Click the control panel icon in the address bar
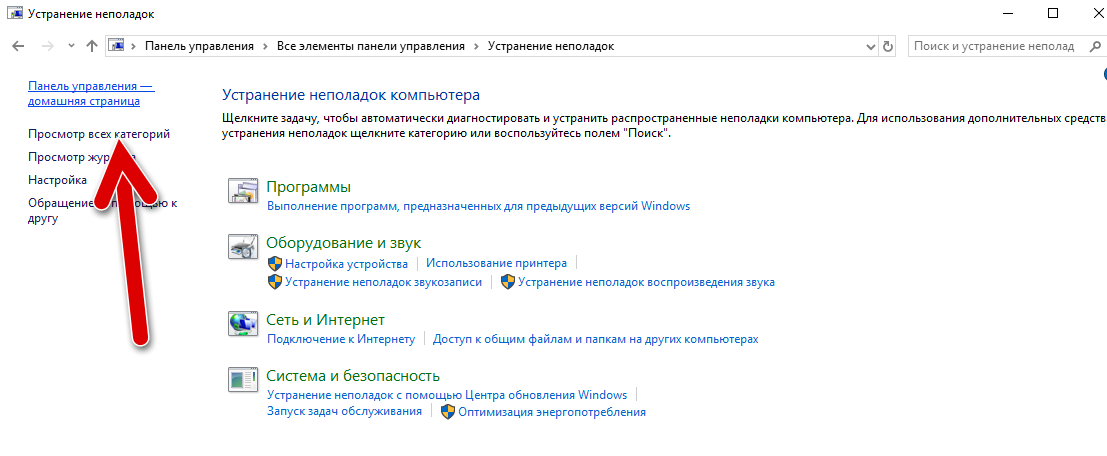Viewport: 1107px width, 456px height. click(x=116, y=46)
